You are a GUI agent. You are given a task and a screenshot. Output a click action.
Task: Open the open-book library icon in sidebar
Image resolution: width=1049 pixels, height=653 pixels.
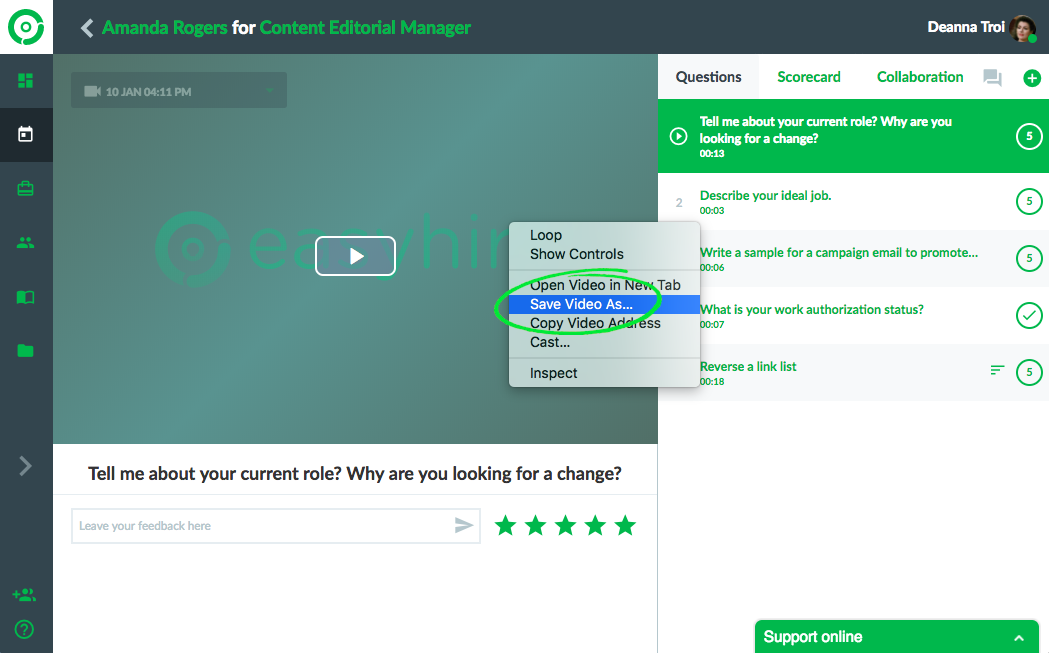pos(25,297)
